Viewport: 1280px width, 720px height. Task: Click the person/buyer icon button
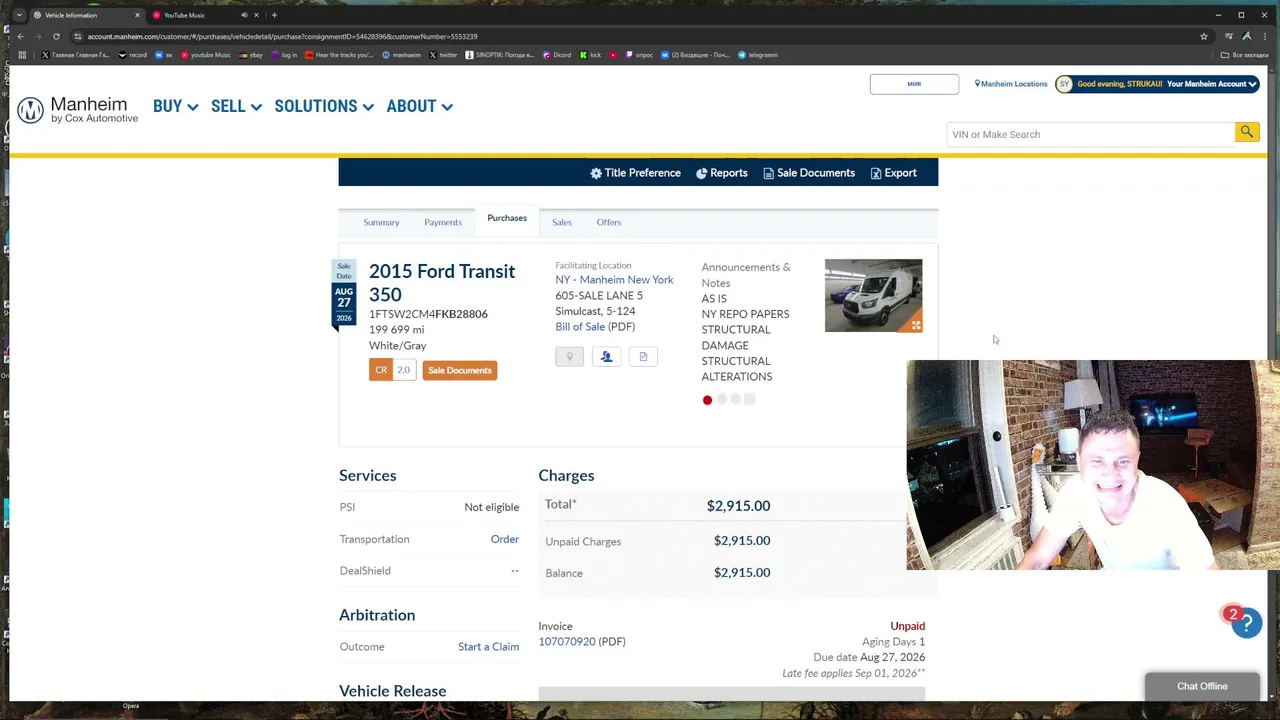(606, 357)
